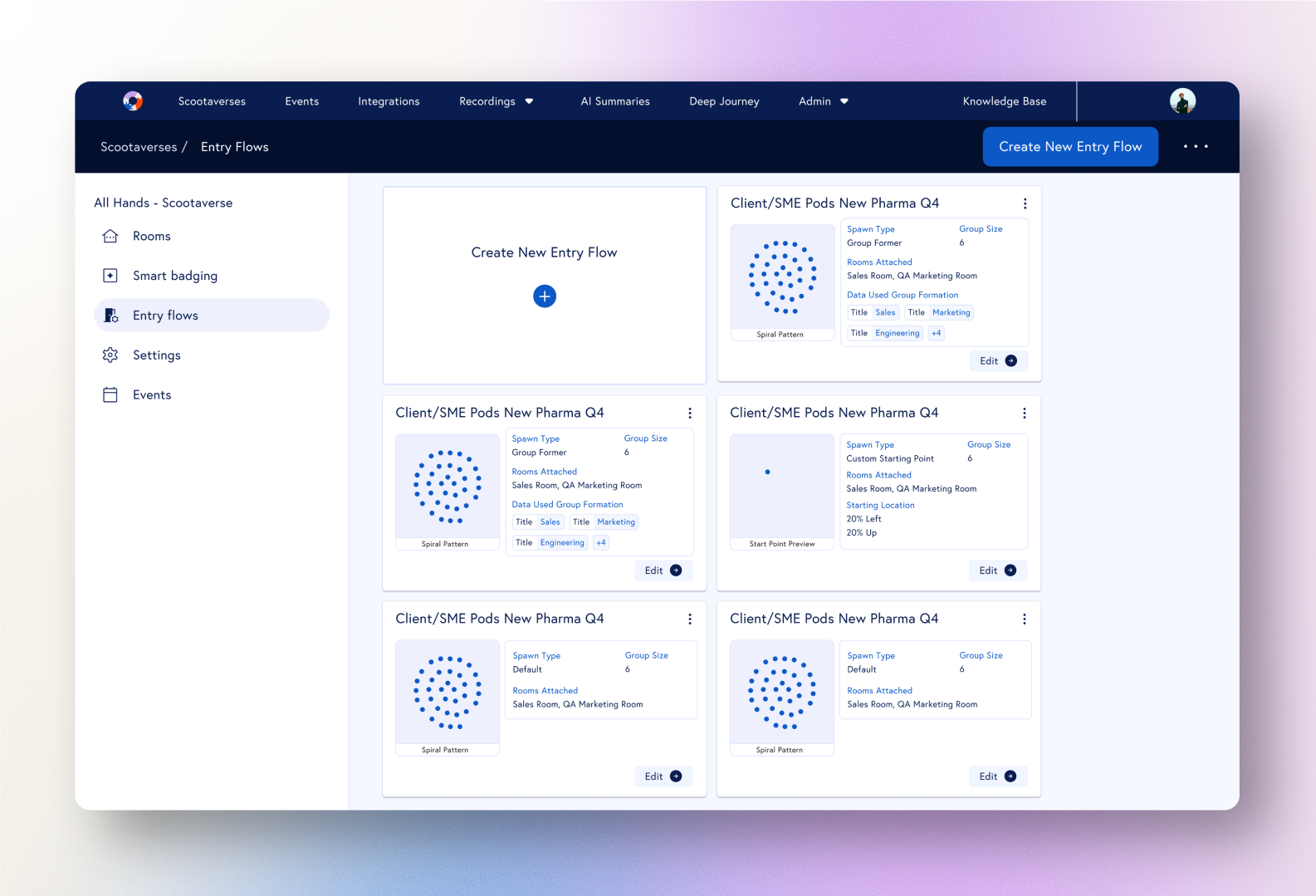
Task: Open the header three-dot more options
Action: click(1196, 147)
